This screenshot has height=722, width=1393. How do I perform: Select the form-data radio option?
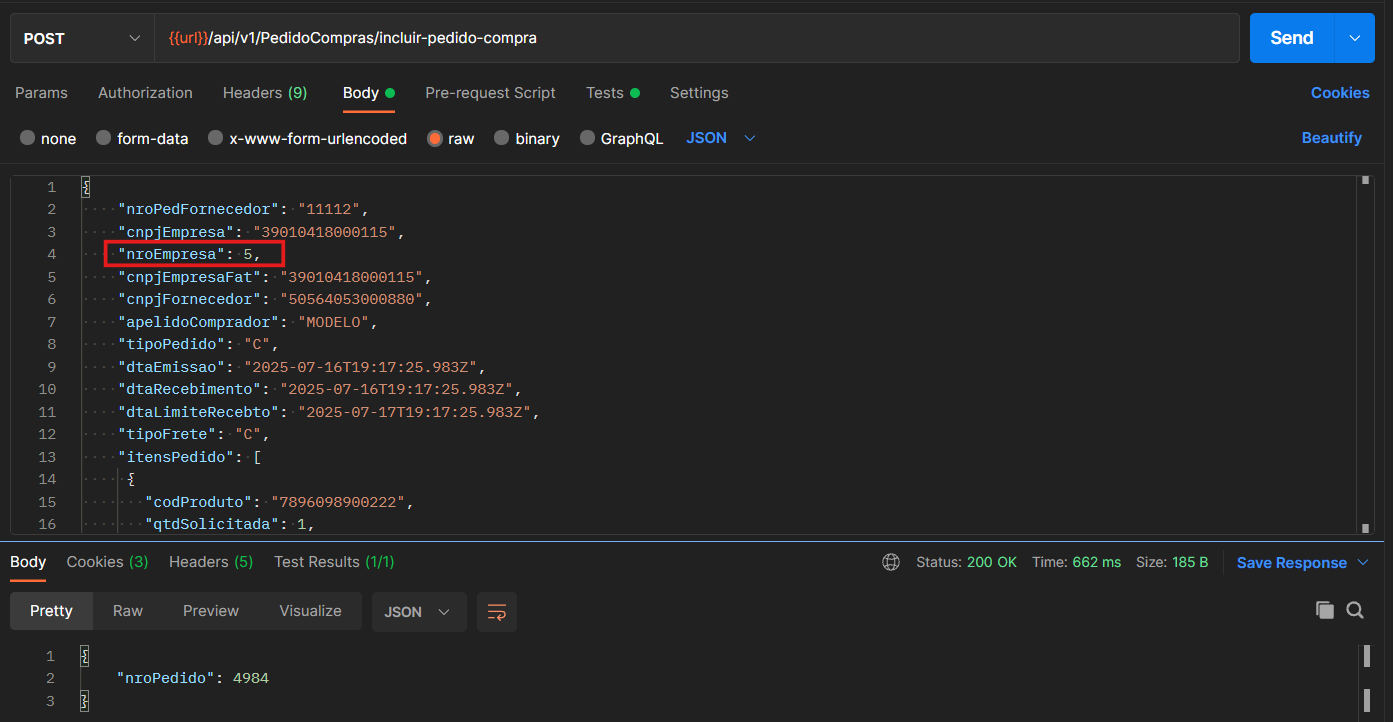[104, 139]
